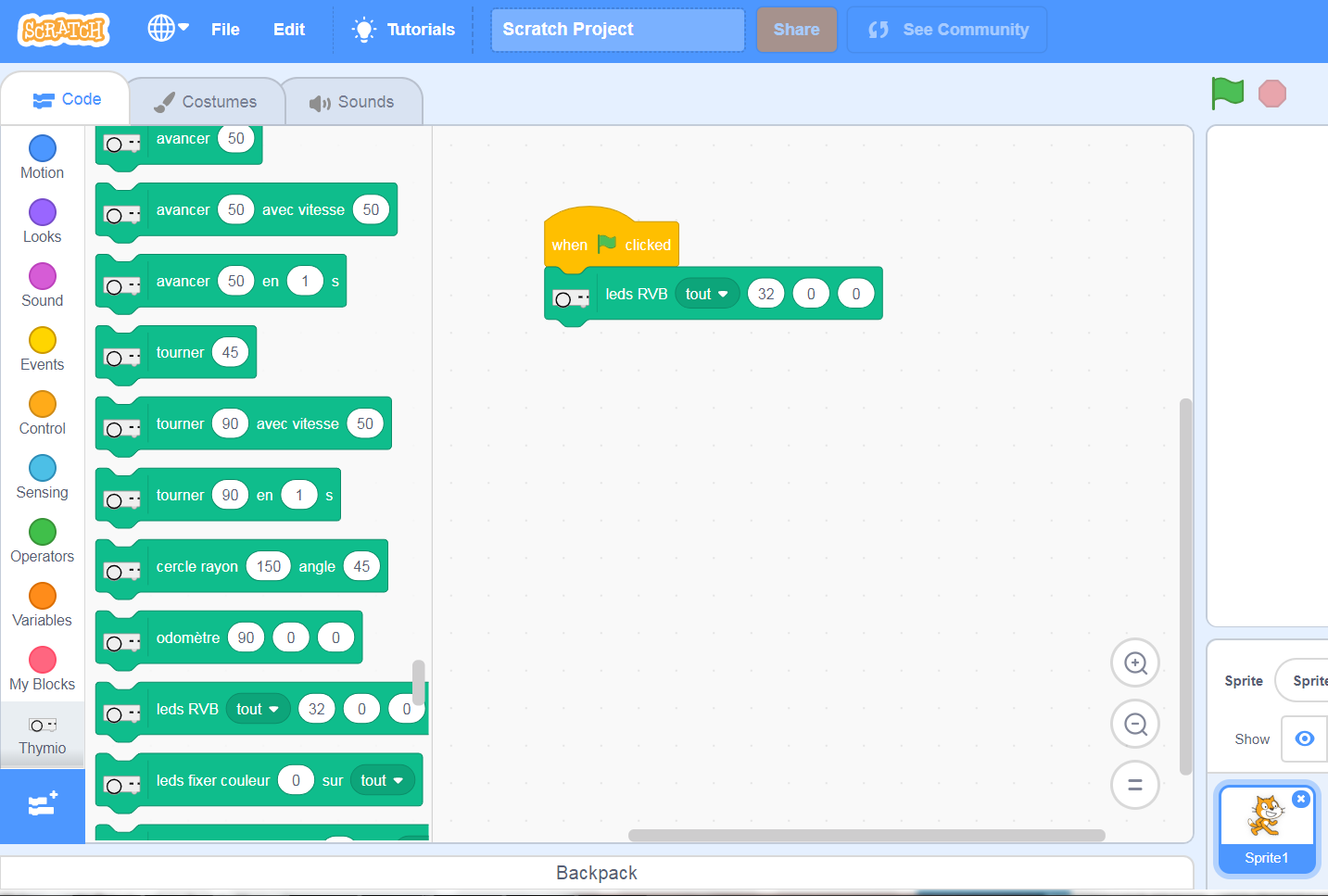Click the Scratch logo
This screenshot has height=896, width=1328.
63,30
